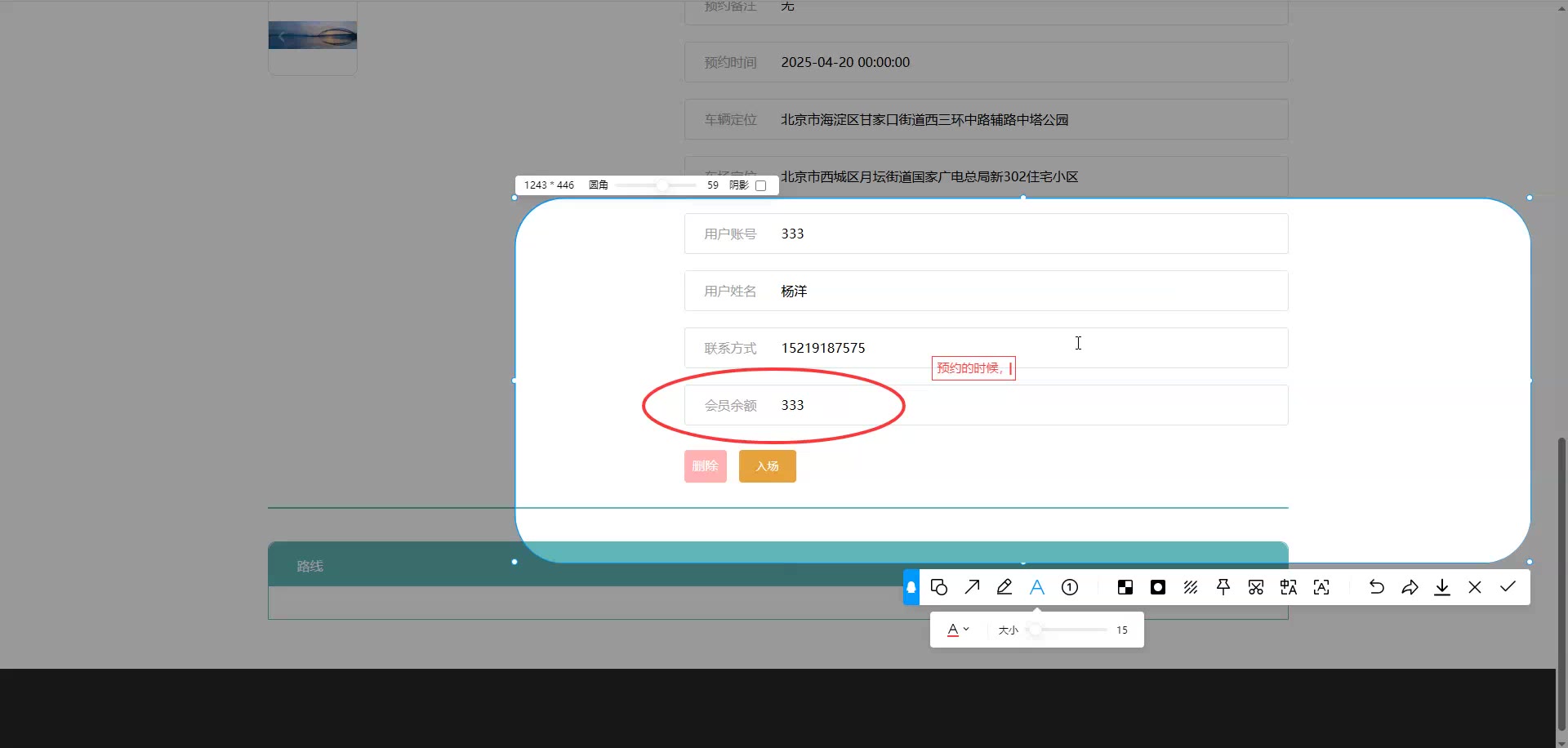Select the shapes drawing tool
The width and height of the screenshot is (1568, 748).
[x=939, y=587]
